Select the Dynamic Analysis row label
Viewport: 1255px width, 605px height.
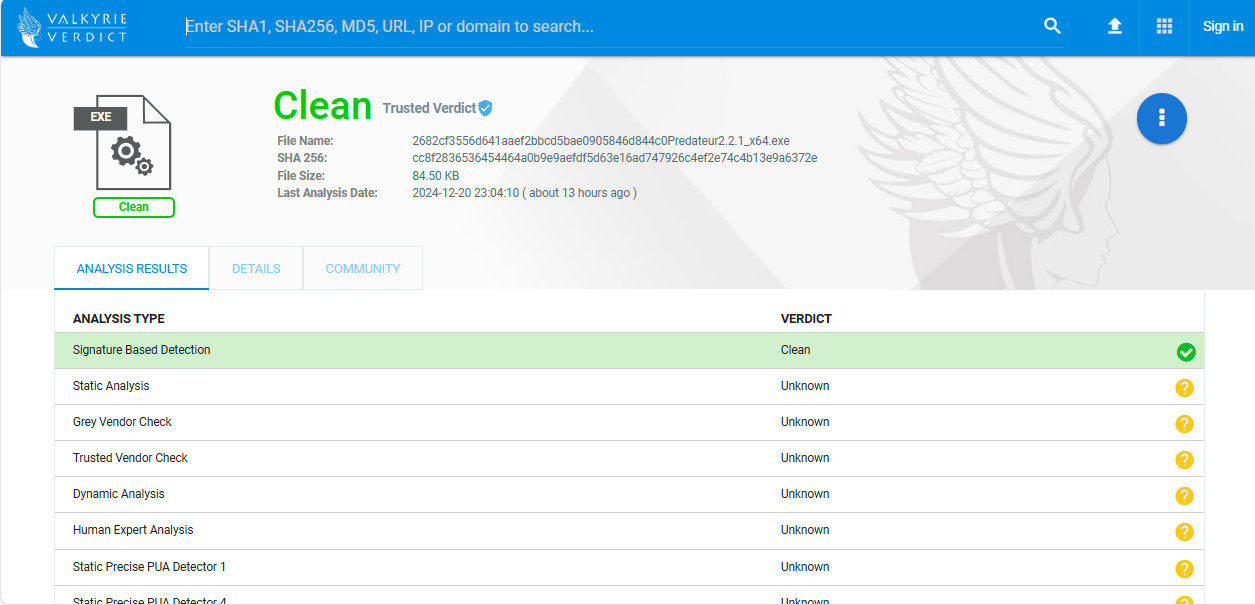pyautogui.click(x=119, y=494)
